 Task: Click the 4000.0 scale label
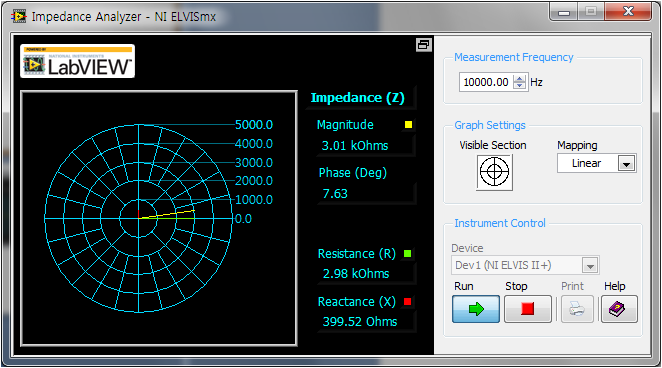[254, 143]
